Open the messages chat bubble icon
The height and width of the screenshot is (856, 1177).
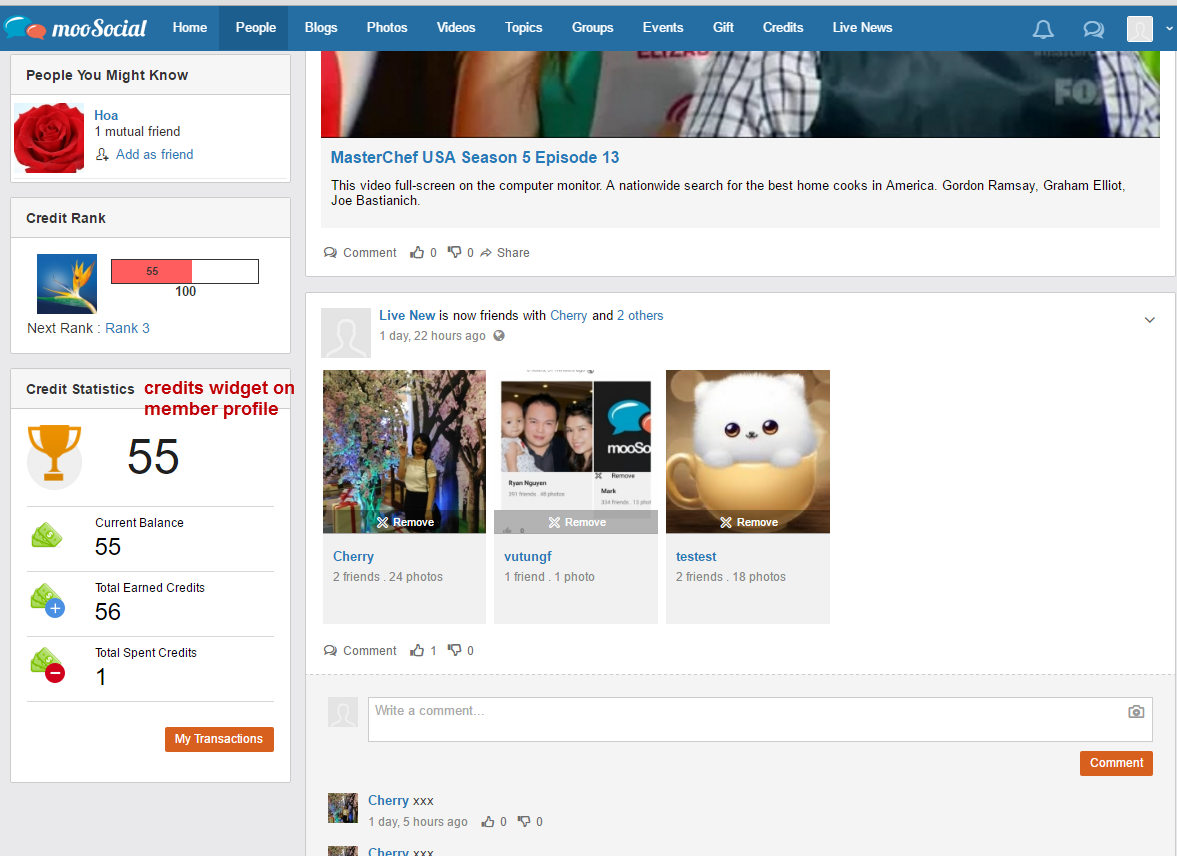pos(1094,29)
